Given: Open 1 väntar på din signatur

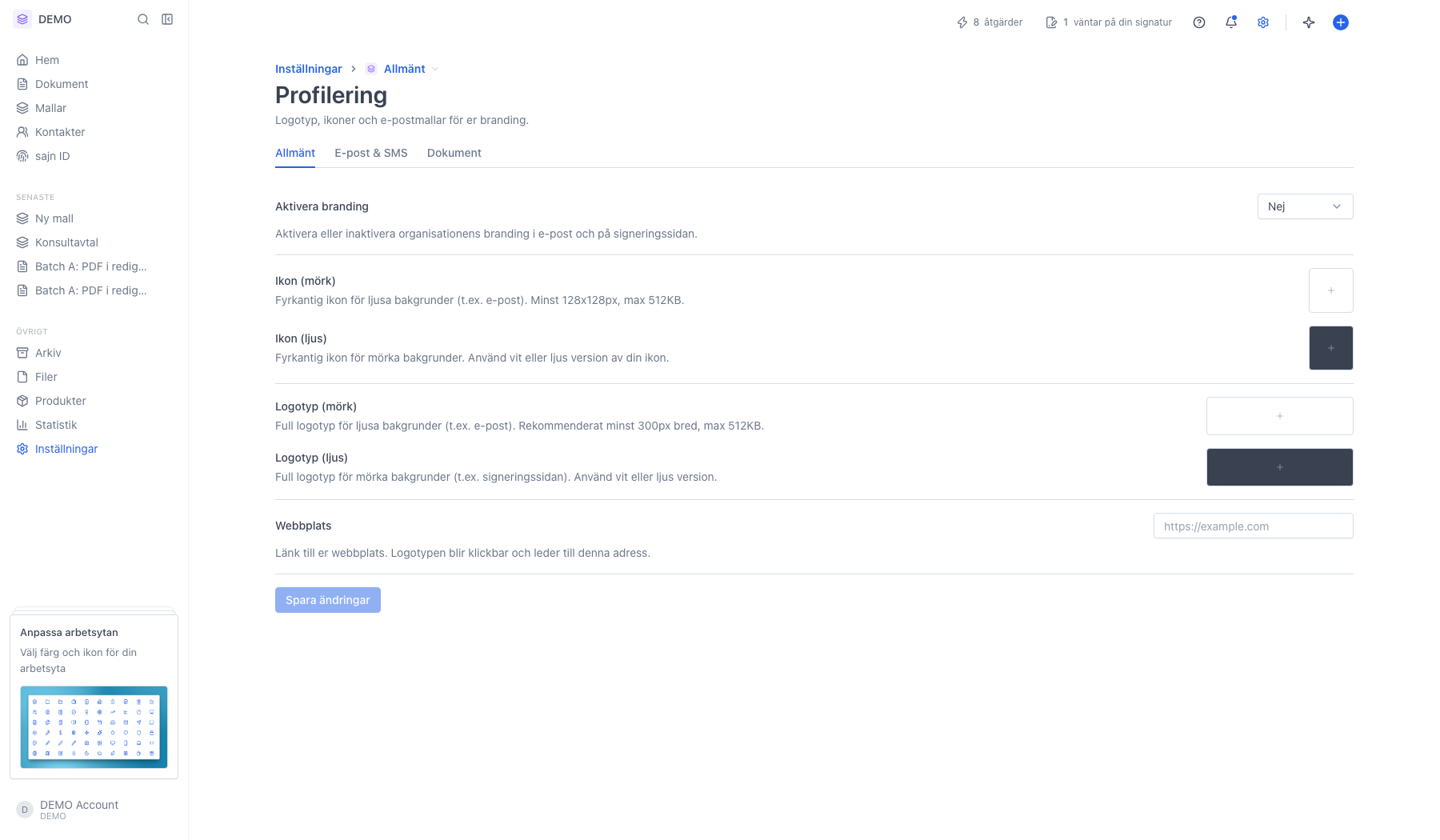Looking at the screenshot, I should [1109, 22].
